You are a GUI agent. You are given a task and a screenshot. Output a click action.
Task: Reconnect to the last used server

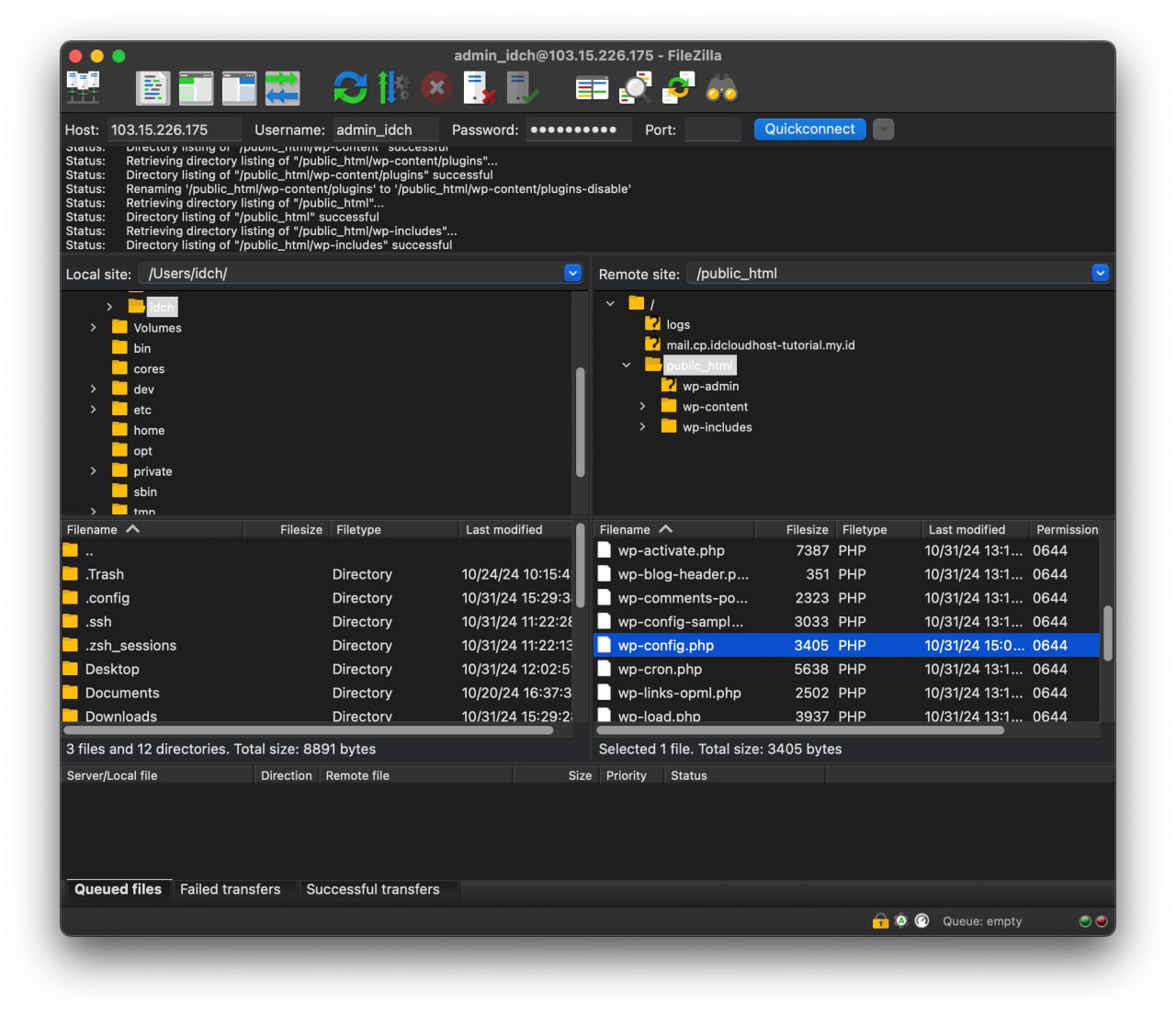click(x=523, y=88)
